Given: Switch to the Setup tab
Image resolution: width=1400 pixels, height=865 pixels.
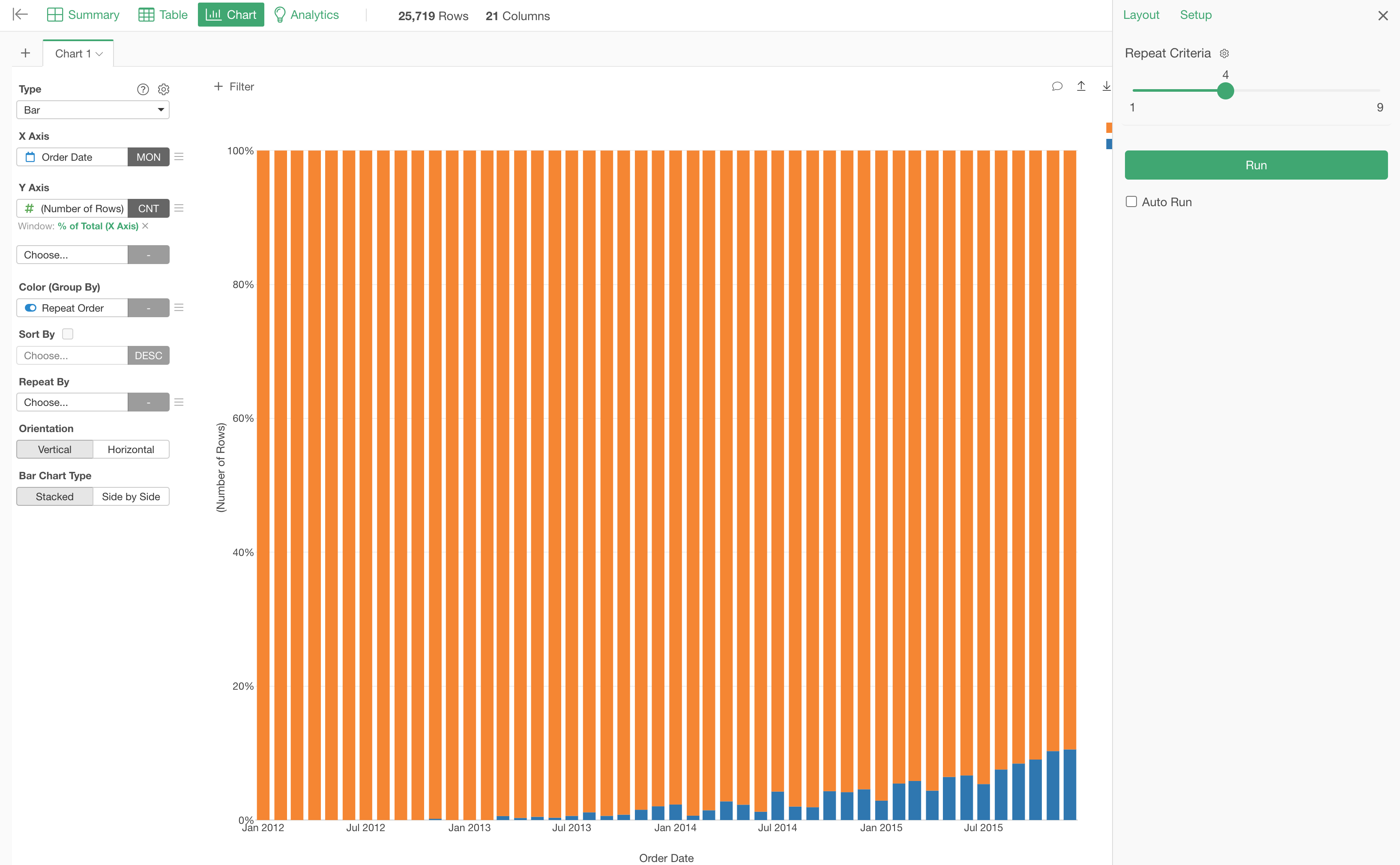Looking at the screenshot, I should 1195,14.
